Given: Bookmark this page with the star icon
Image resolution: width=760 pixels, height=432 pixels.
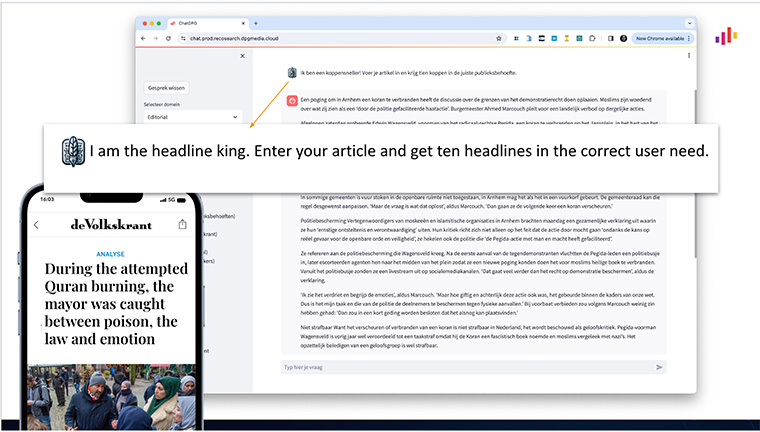Looking at the screenshot, I should (499, 38).
